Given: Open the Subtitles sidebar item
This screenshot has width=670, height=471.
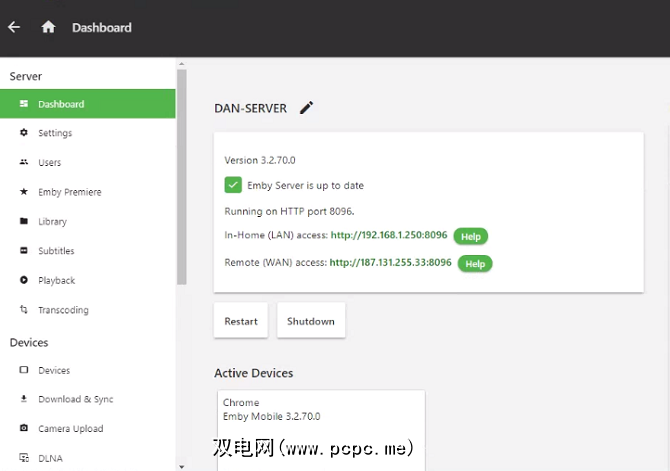Looking at the screenshot, I should pos(56,251).
